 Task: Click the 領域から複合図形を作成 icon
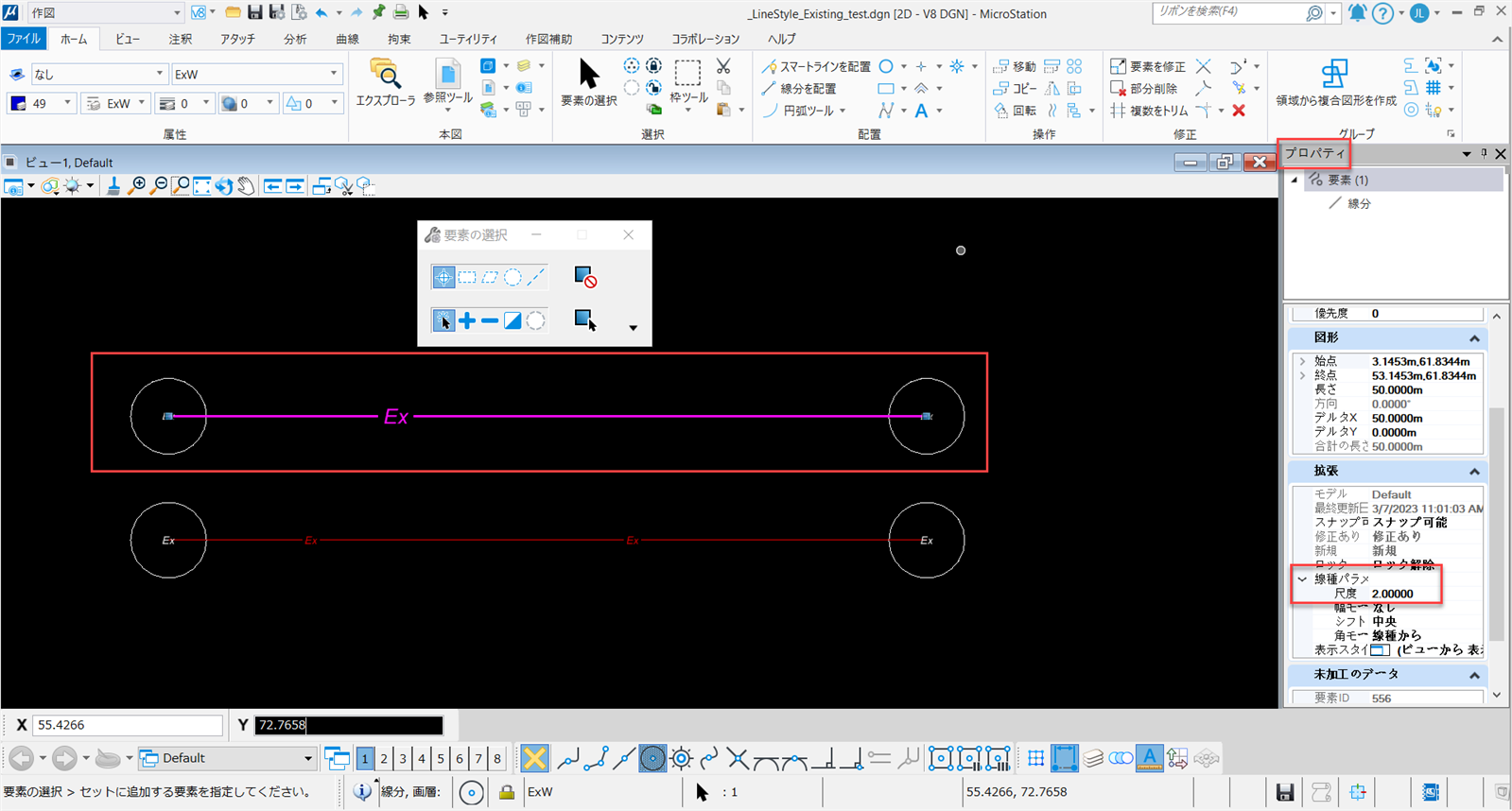coord(1335,83)
